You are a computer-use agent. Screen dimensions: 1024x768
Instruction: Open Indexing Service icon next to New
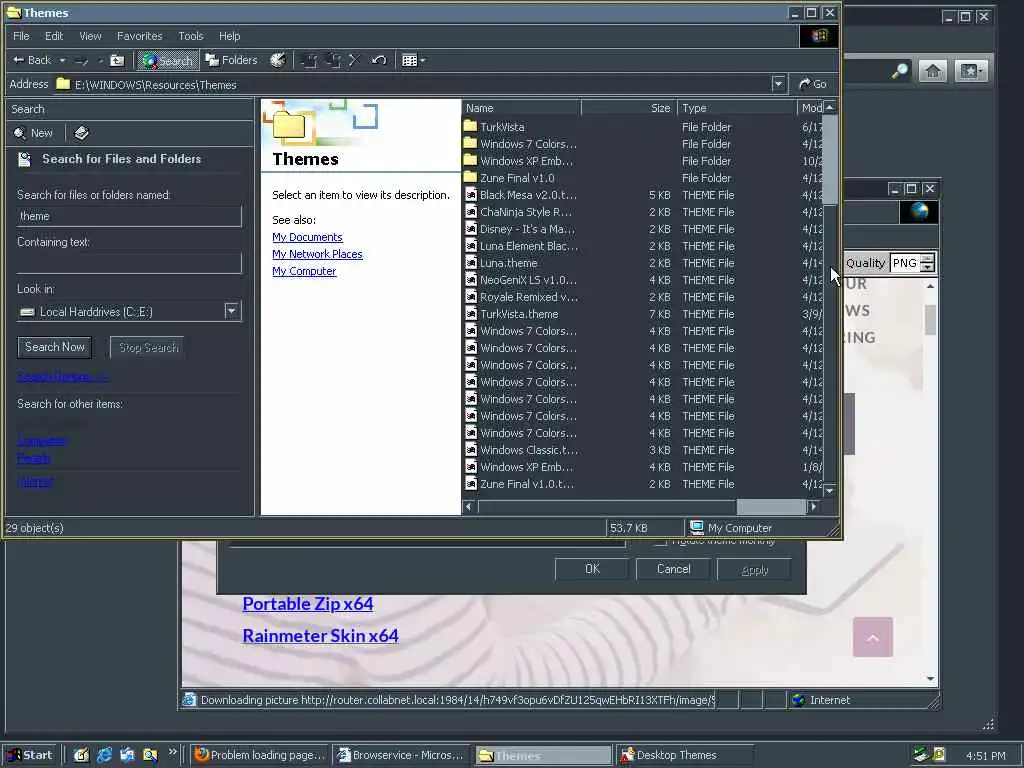coord(81,133)
